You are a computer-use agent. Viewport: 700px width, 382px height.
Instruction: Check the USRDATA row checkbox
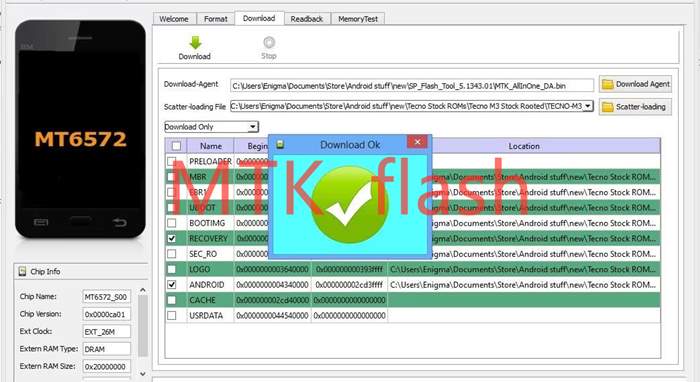[172, 315]
